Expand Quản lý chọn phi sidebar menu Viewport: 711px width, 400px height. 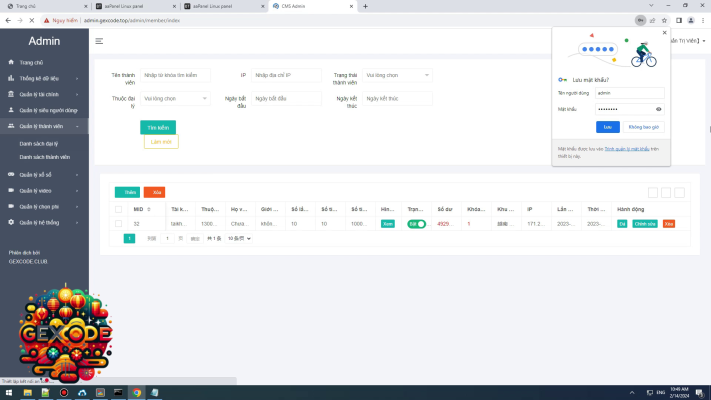(44, 207)
